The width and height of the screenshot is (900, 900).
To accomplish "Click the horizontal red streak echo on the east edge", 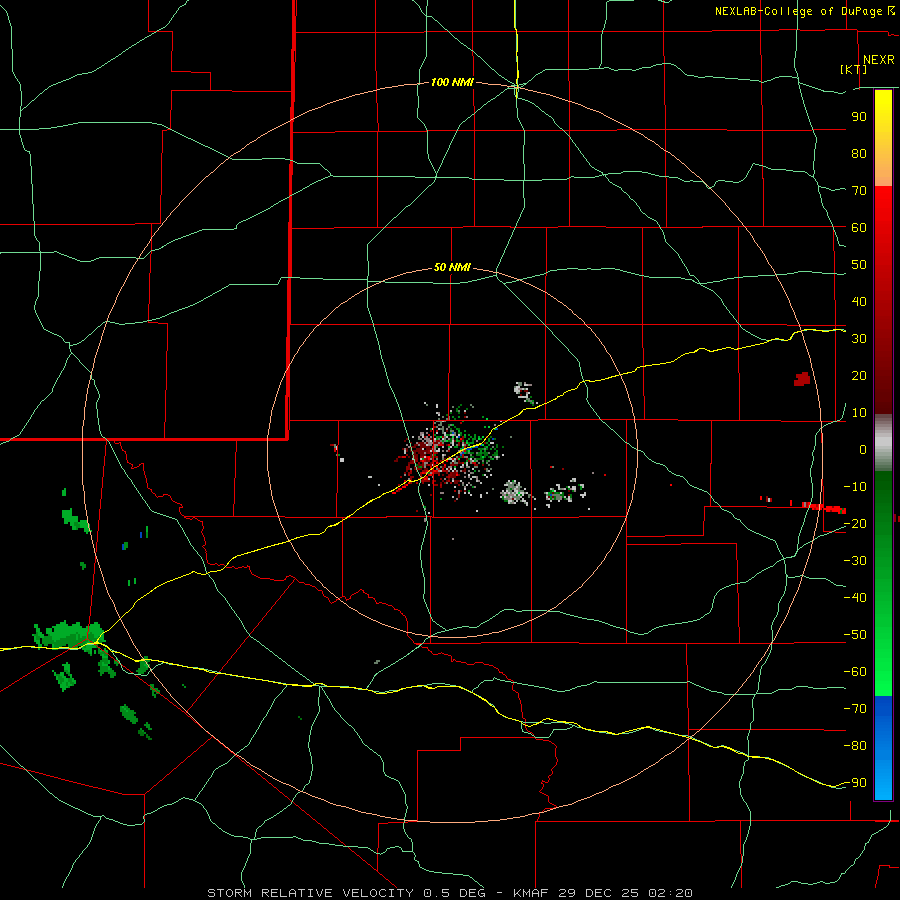I will coord(824,507).
